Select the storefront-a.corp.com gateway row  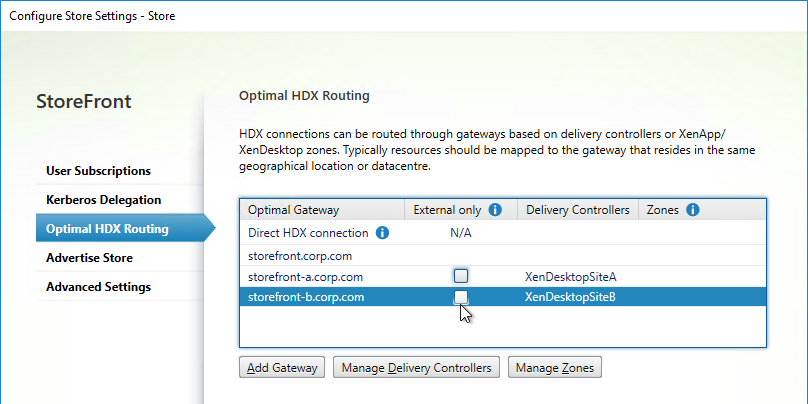(503, 277)
